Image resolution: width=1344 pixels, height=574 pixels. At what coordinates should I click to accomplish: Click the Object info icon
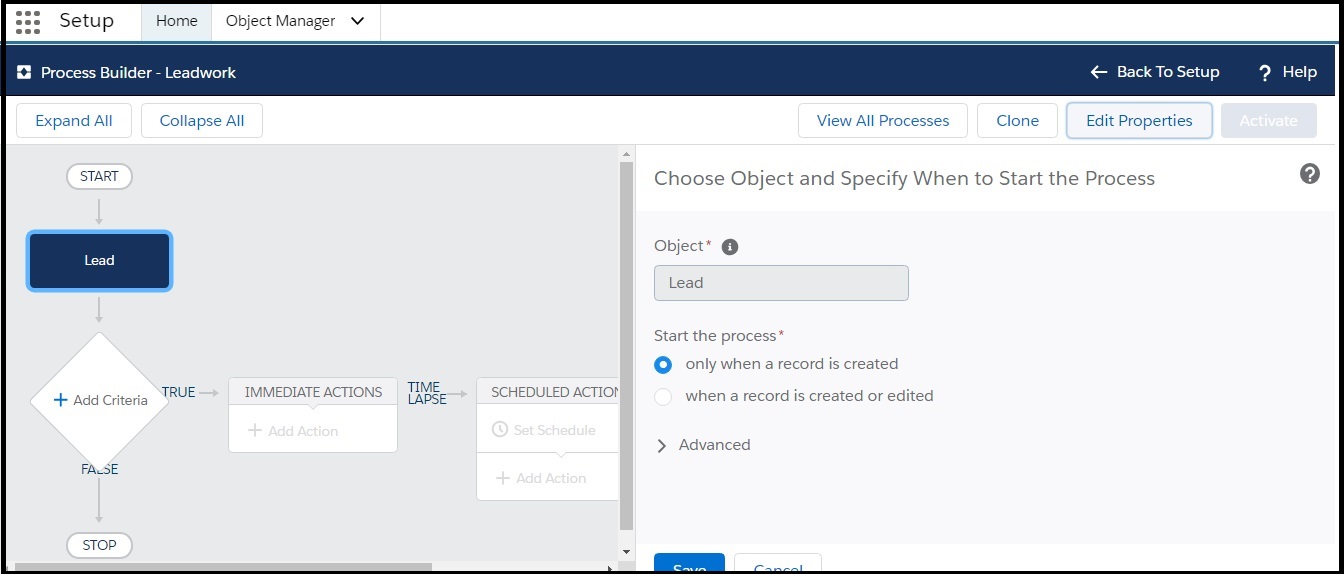[730, 247]
